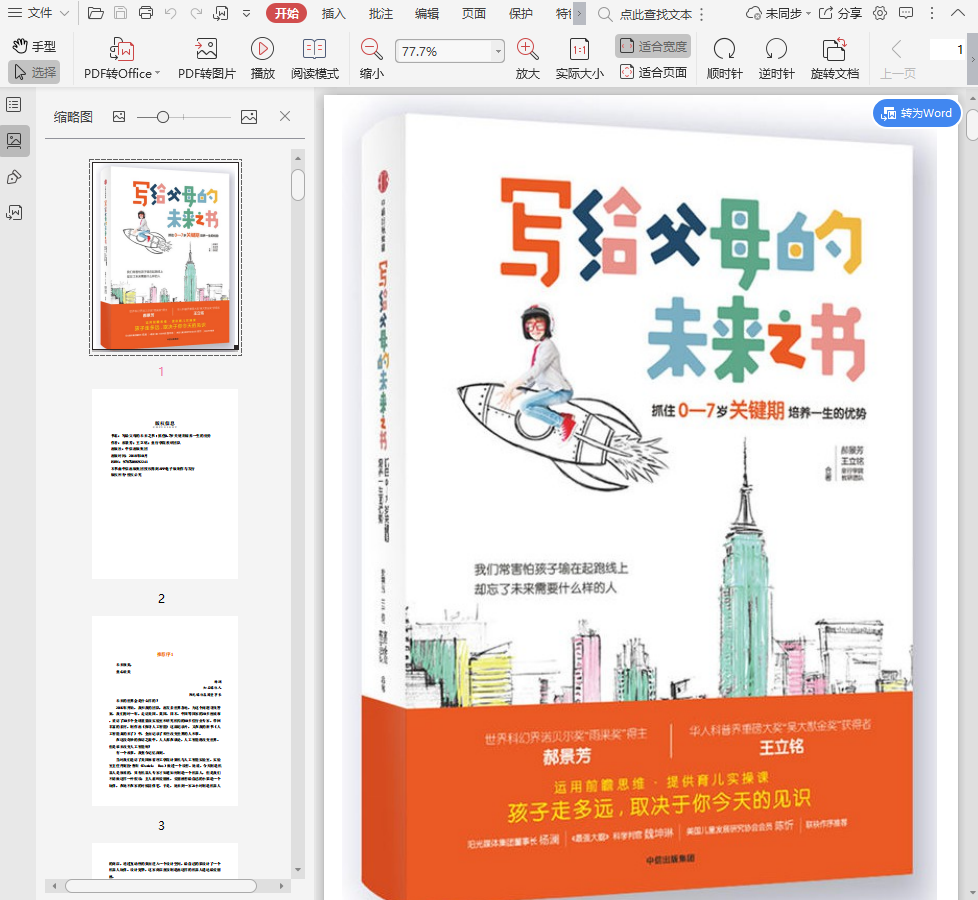Viewport: 978px width, 900px height.
Task: Click the thumbnail panel horizontal scrollbar
Action: [161, 886]
